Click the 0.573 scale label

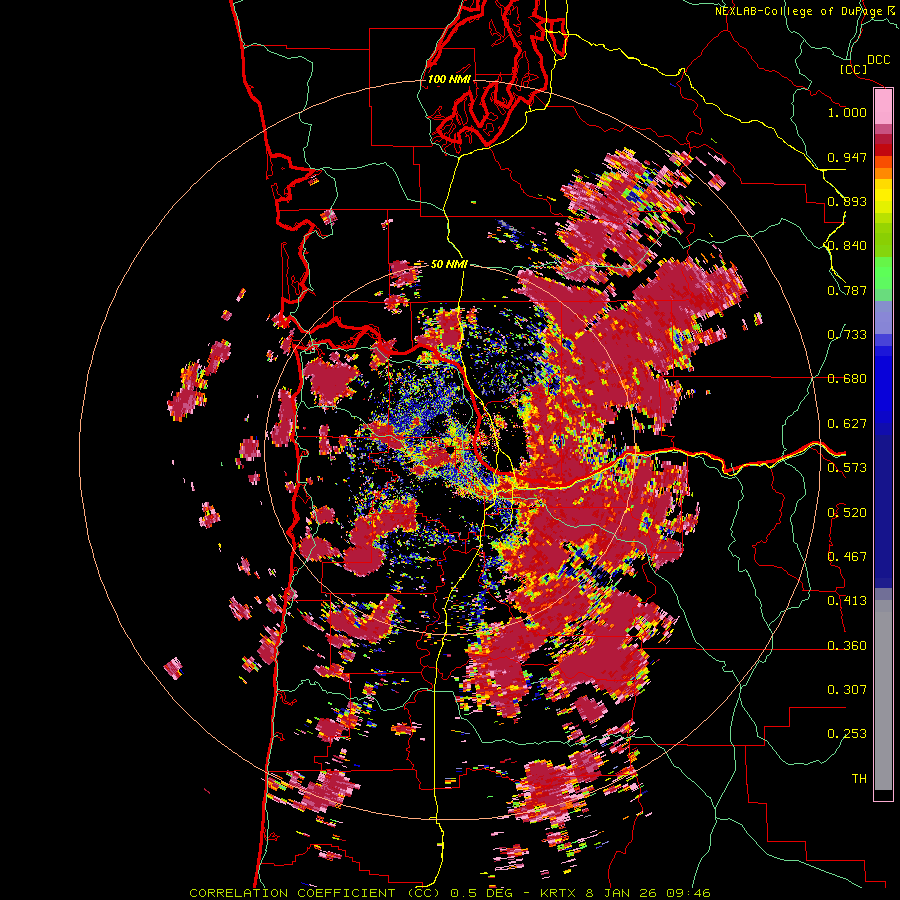pos(847,467)
